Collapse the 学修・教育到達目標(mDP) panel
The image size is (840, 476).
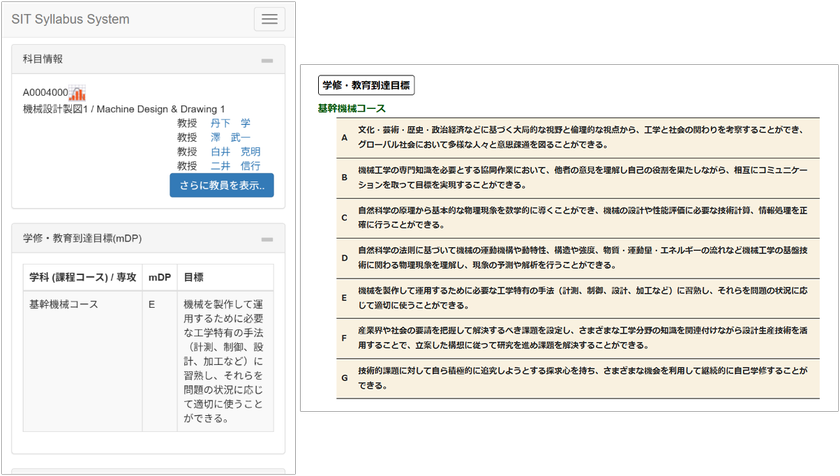(x=267, y=239)
